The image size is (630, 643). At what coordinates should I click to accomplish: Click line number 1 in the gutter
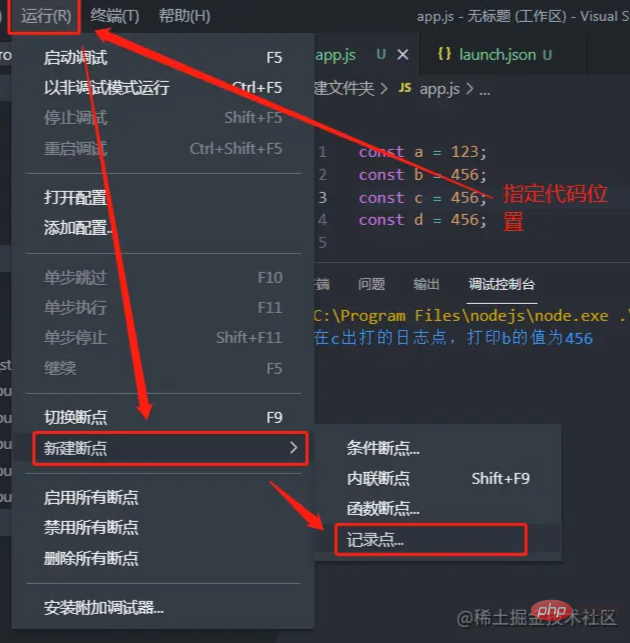(x=322, y=152)
